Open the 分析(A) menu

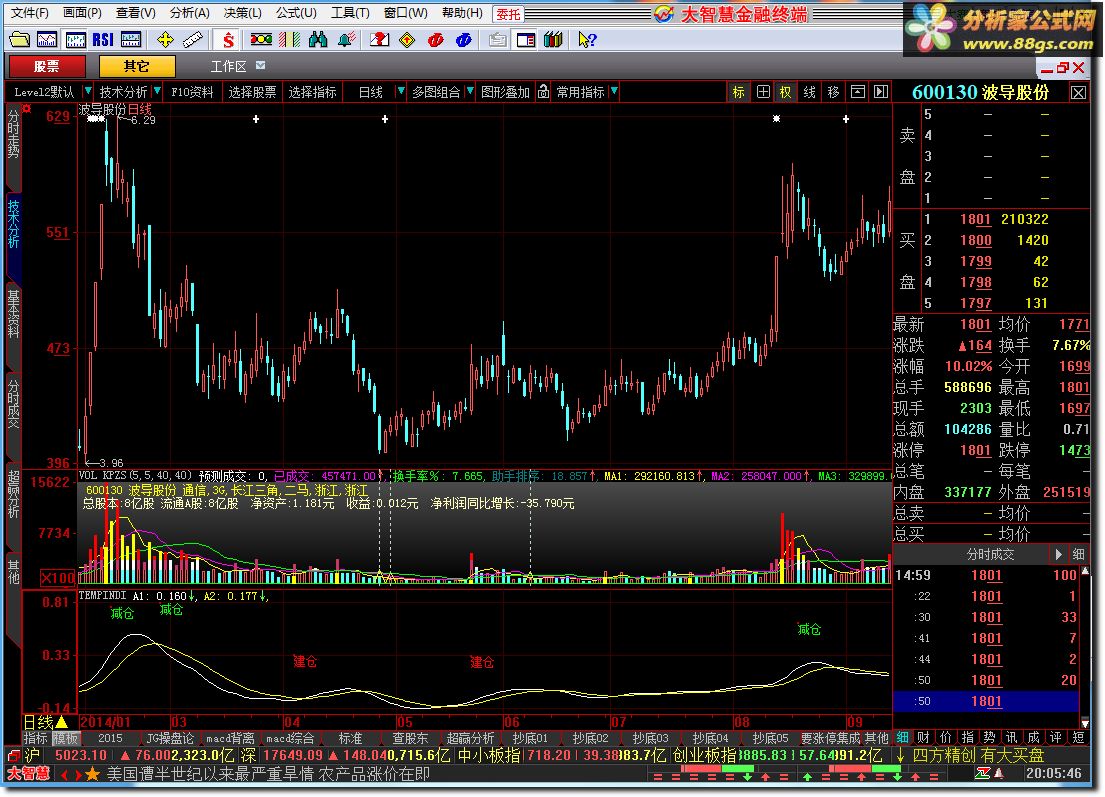coord(190,13)
